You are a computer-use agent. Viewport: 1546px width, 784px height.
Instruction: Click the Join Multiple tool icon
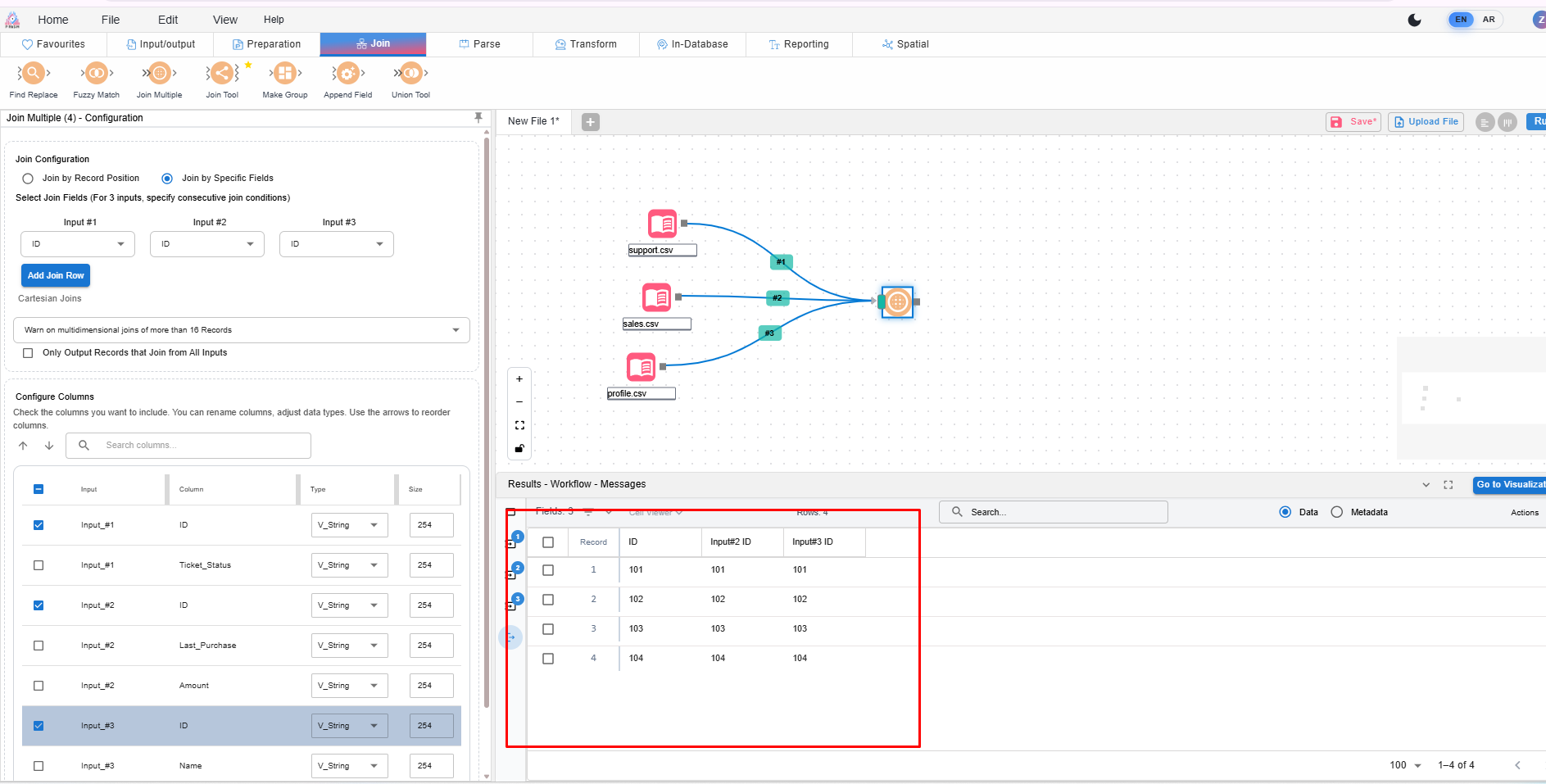coord(160,74)
